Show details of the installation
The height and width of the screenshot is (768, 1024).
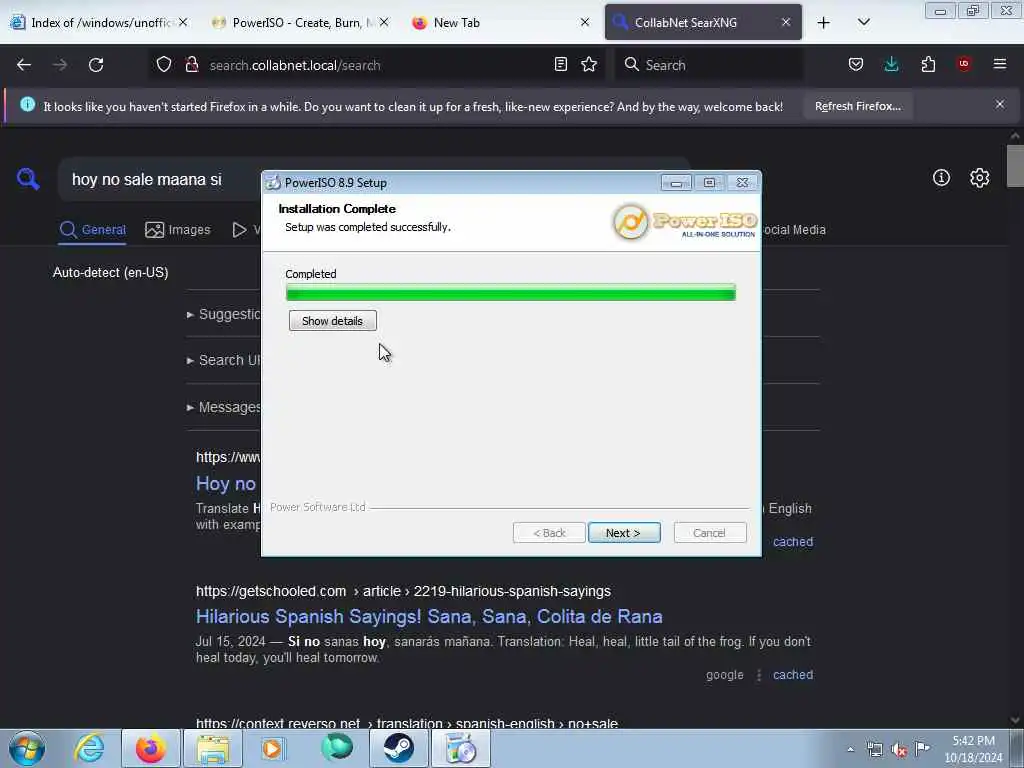(332, 321)
